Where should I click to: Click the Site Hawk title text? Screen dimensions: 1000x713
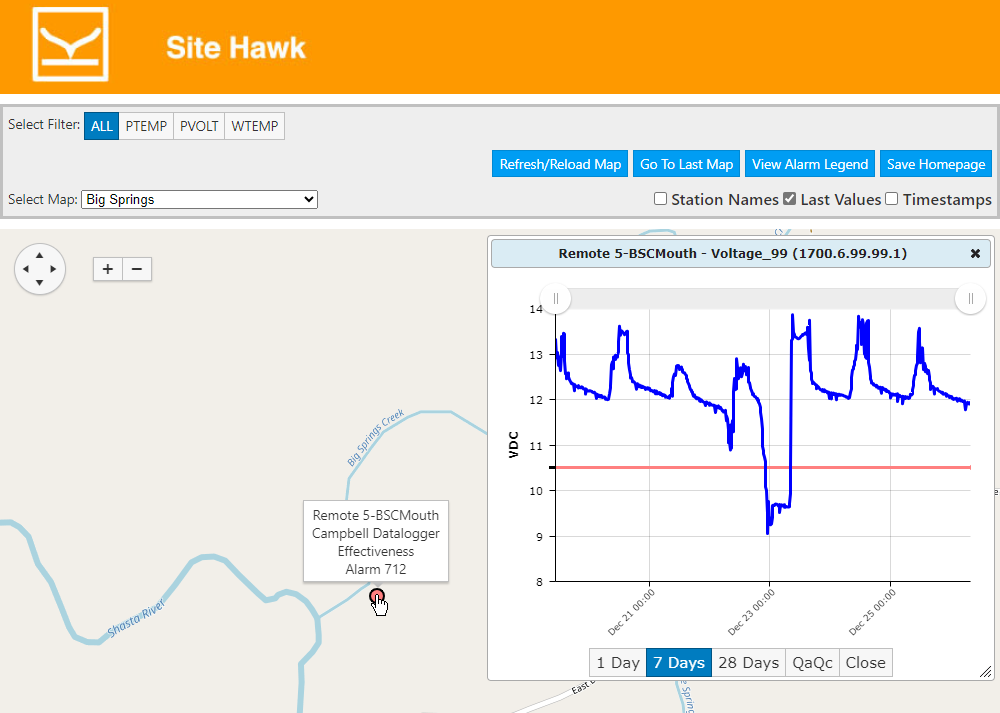tap(236, 48)
